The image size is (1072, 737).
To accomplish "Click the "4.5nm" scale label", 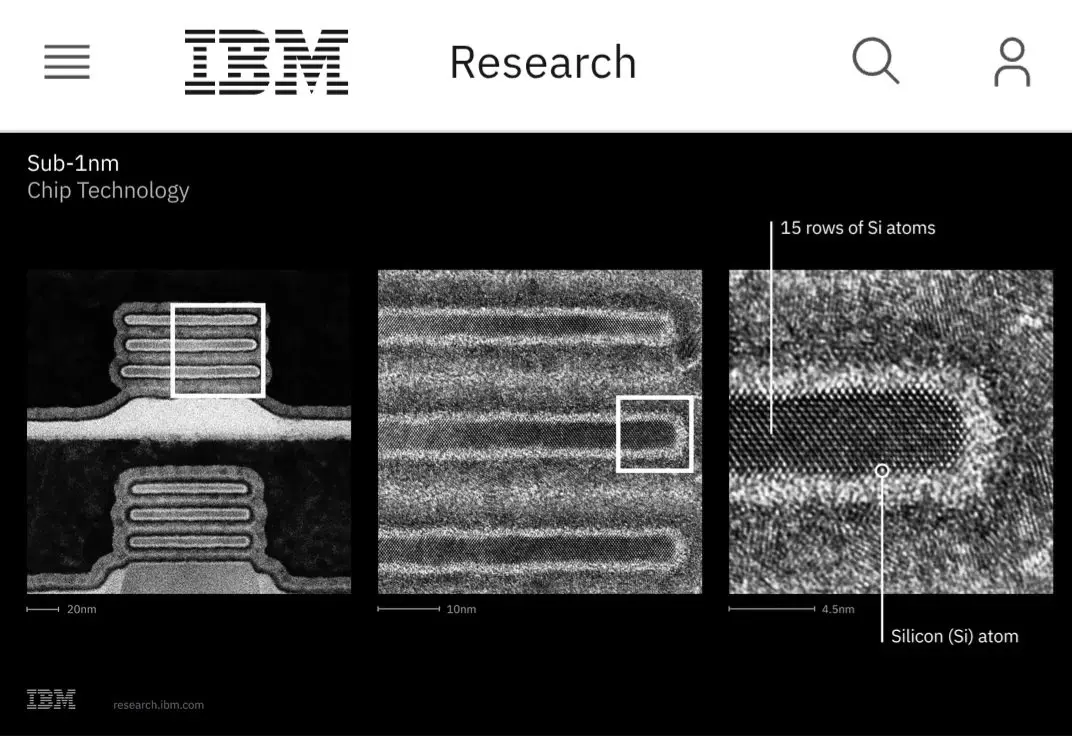I will tap(838, 609).
